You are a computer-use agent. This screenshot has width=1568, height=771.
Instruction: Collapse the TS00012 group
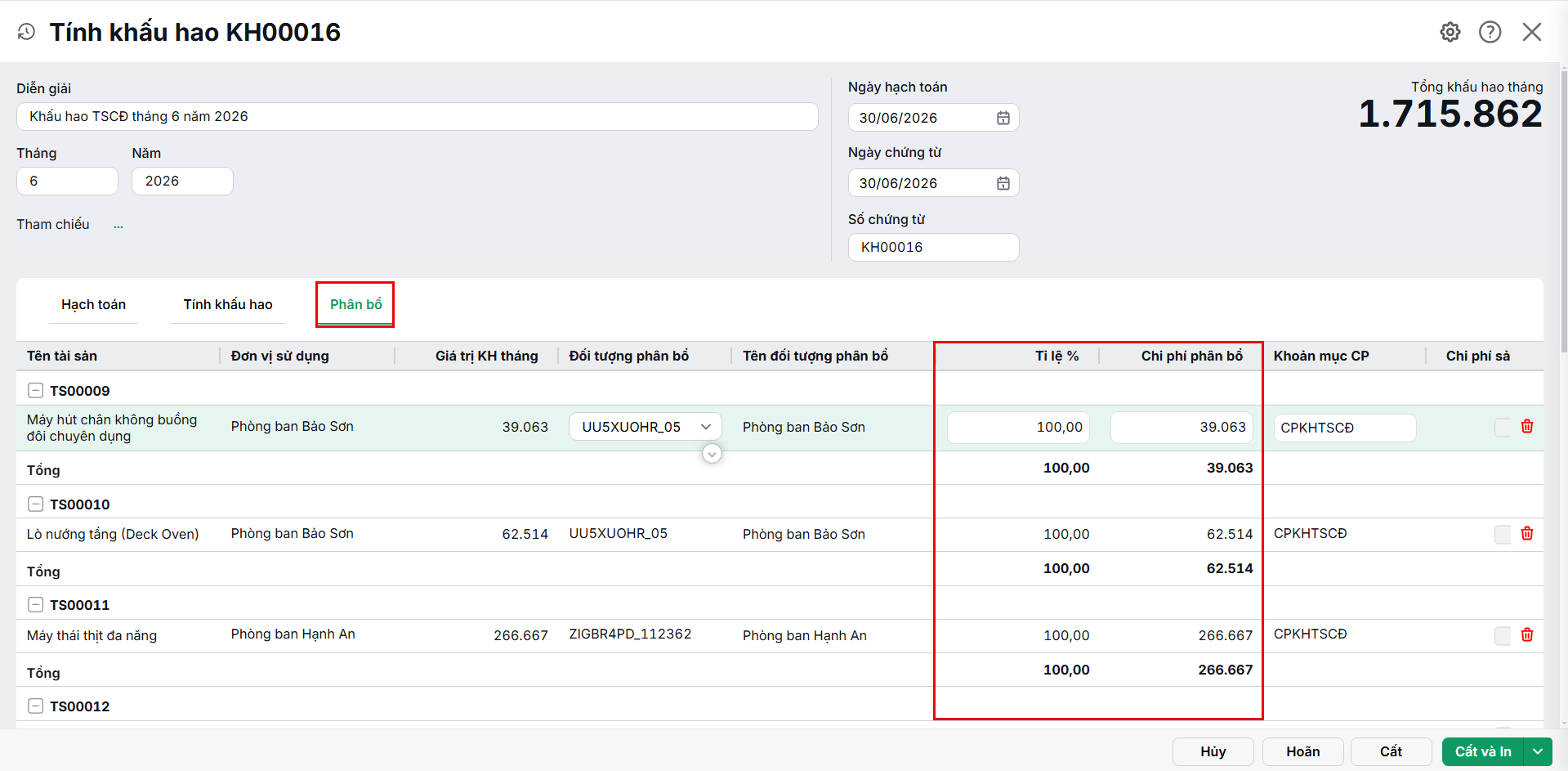[35, 706]
